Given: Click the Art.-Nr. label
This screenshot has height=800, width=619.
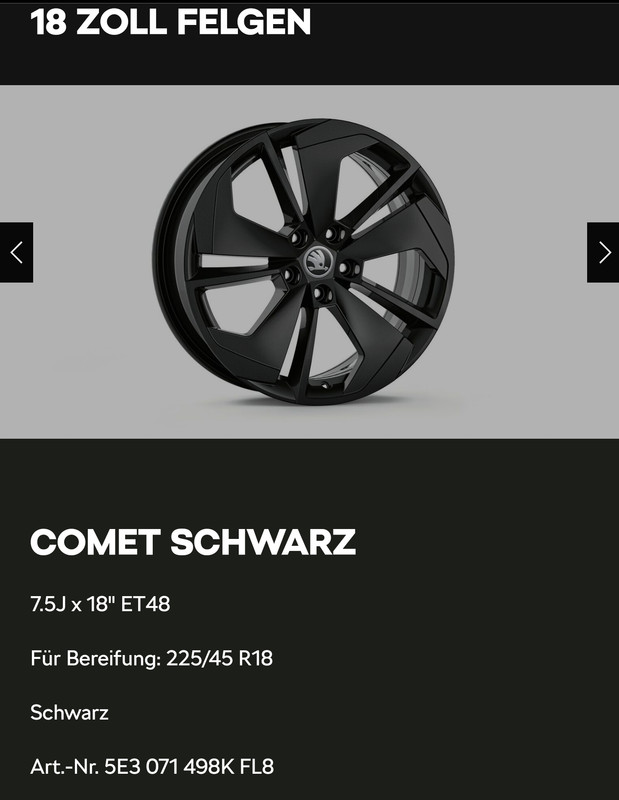Looking at the screenshot, I should (x=65, y=766).
